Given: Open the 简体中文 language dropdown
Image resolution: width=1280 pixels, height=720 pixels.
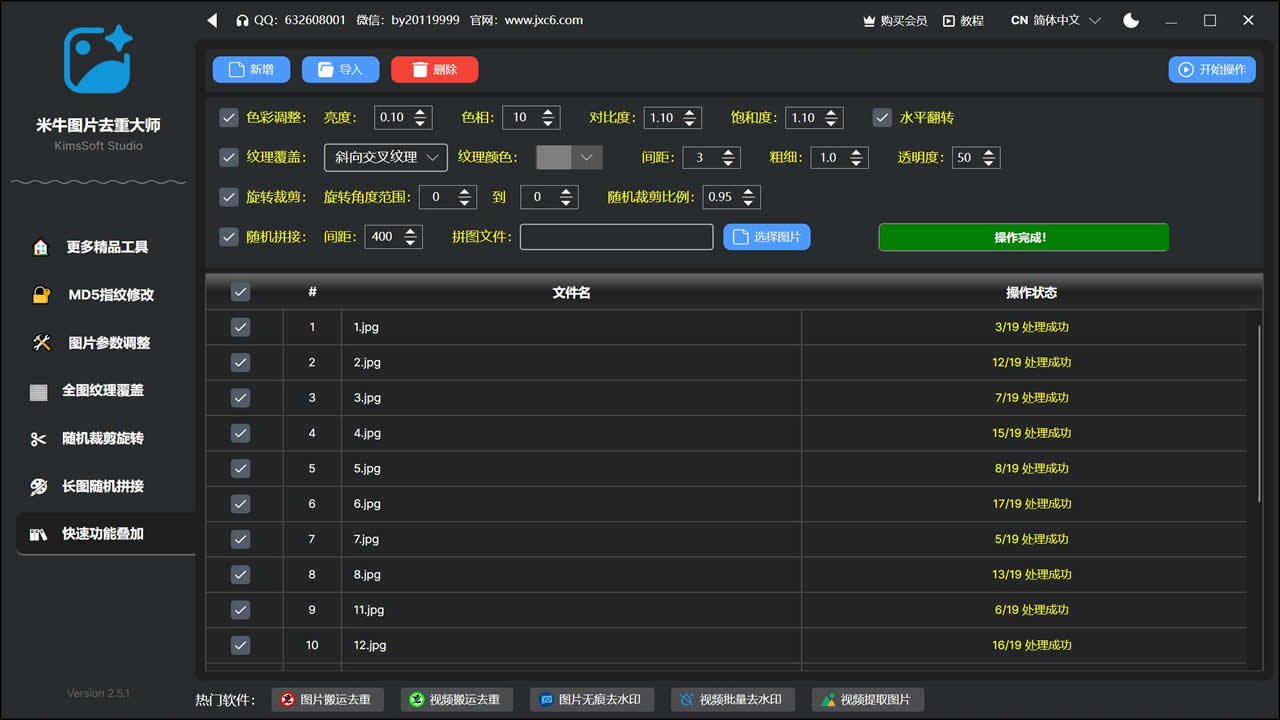Looking at the screenshot, I should click(x=1056, y=20).
